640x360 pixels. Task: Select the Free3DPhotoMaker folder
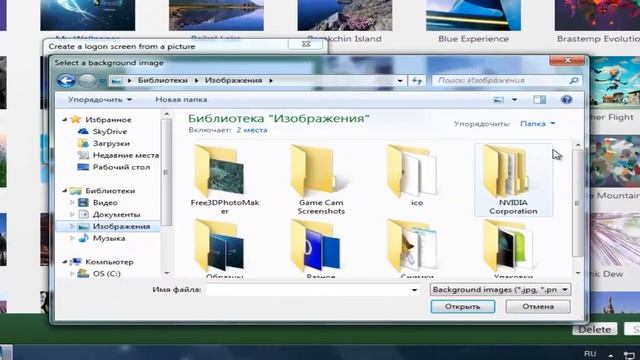(x=224, y=180)
